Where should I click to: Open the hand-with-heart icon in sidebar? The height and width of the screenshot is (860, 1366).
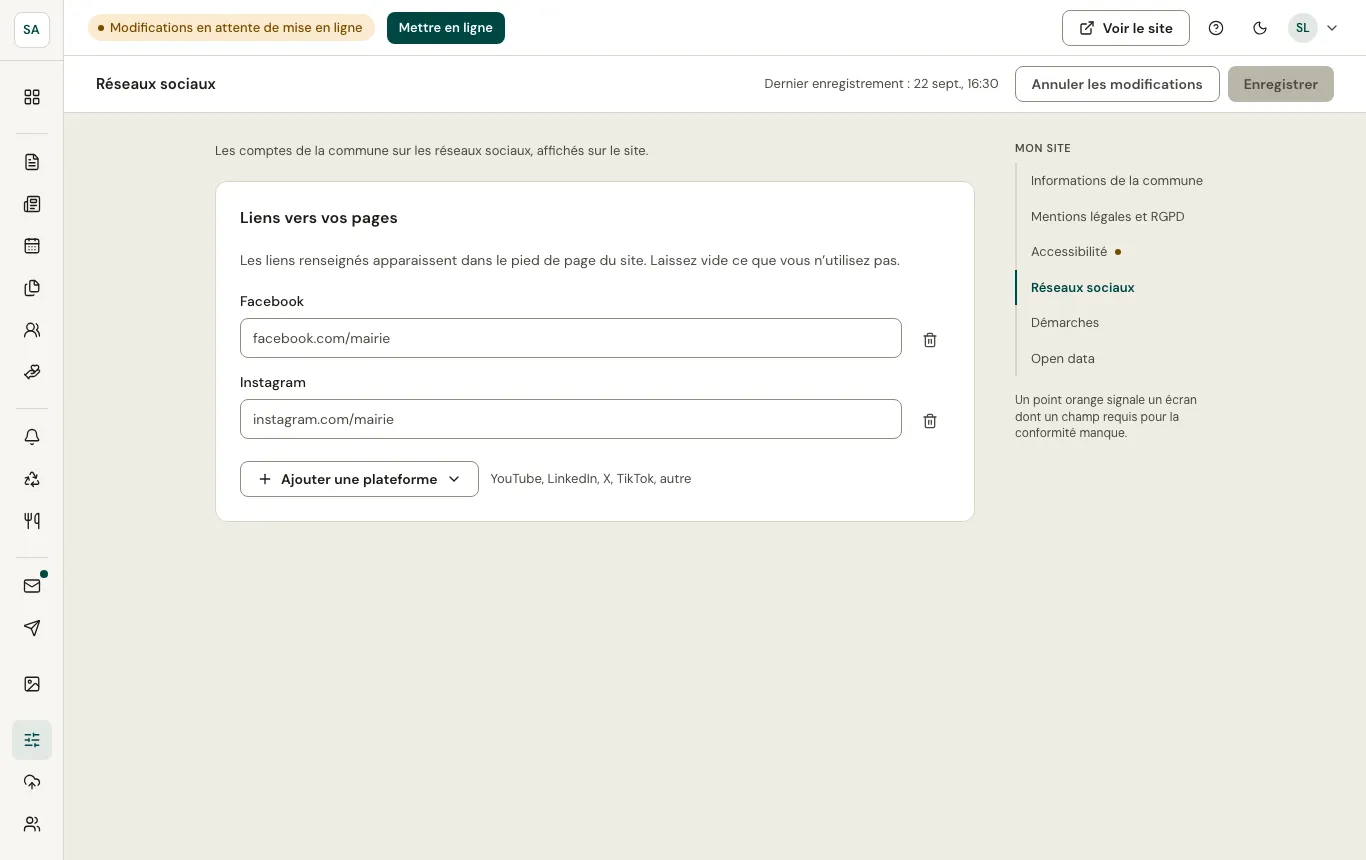click(x=32, y=372)
